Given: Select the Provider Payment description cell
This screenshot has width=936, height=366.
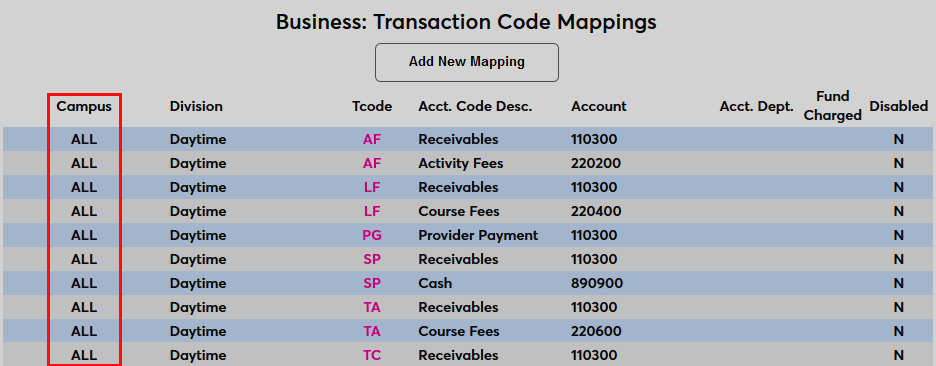Looking at the screenshot, I should (x=478, y=235).
